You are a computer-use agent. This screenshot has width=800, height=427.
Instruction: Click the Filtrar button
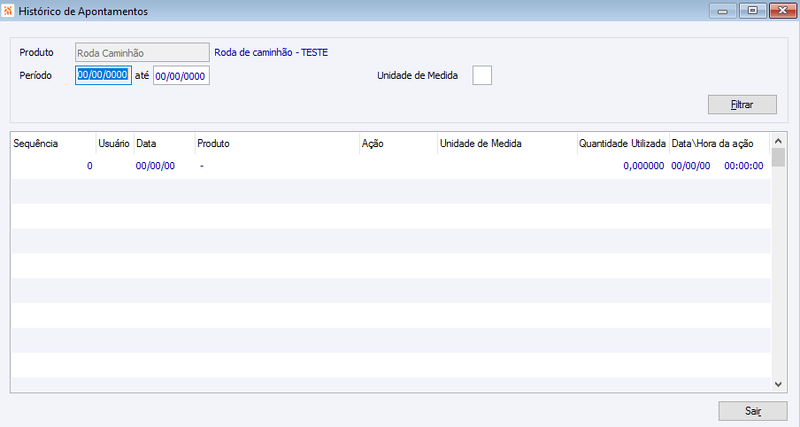[742, 105]
